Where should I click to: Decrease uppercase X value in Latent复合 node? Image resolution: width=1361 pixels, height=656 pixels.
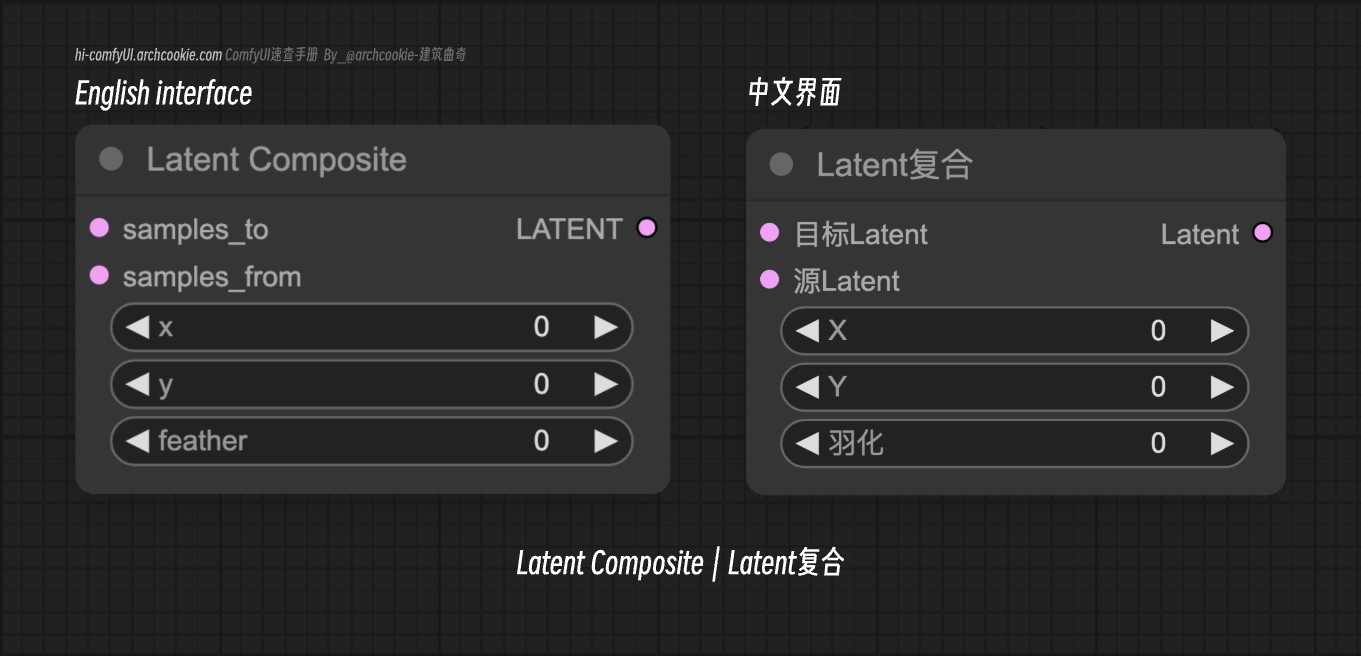(x=808, y=331)
